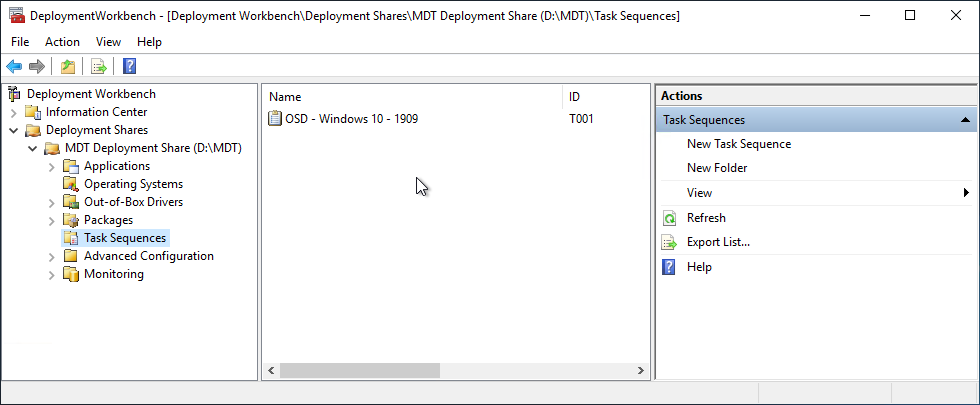The width and height of the screenshot is (980, 405).
Task: Open the File menu
Action: point(20,42)
